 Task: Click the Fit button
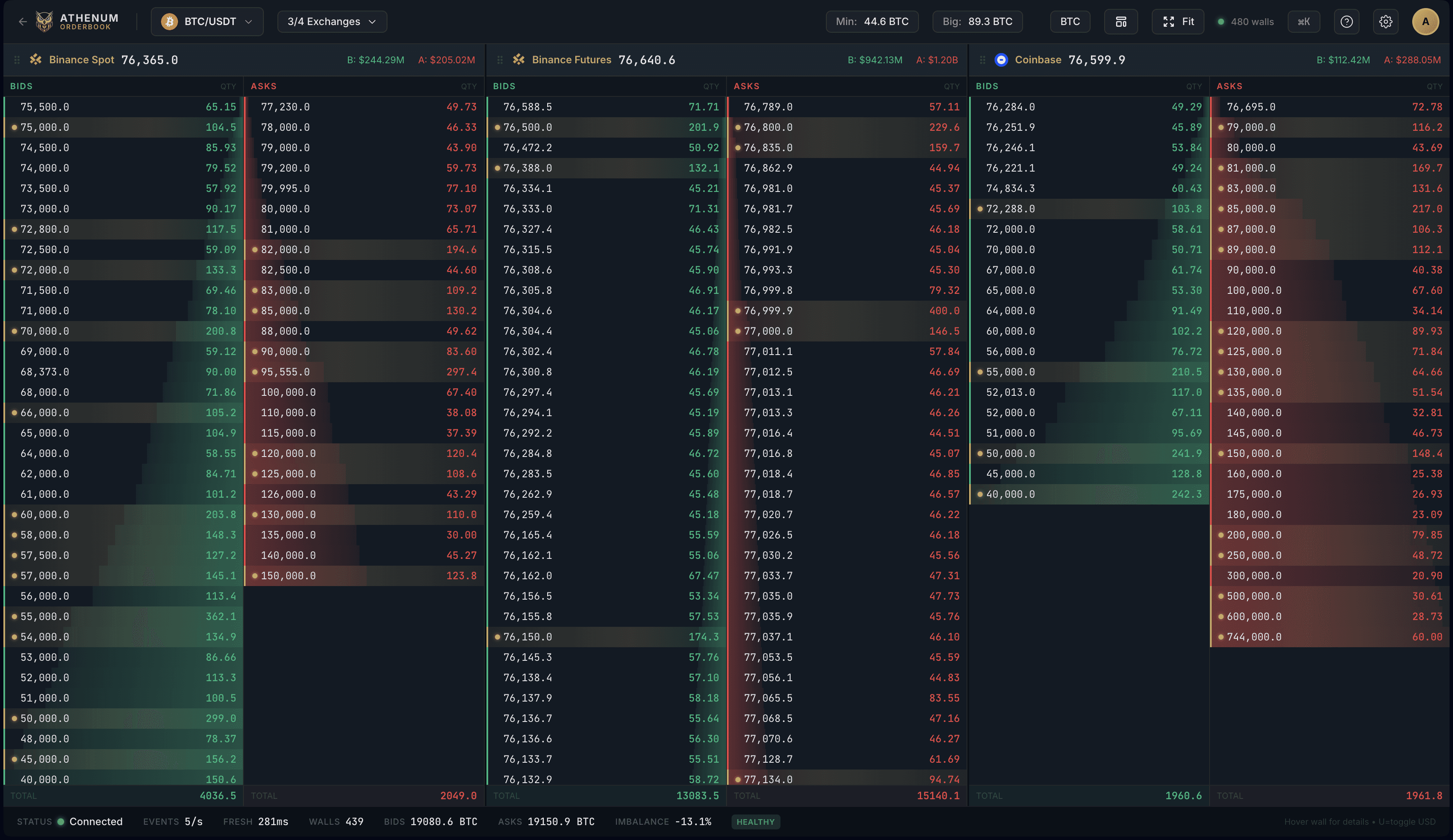tap(1178, 21)
